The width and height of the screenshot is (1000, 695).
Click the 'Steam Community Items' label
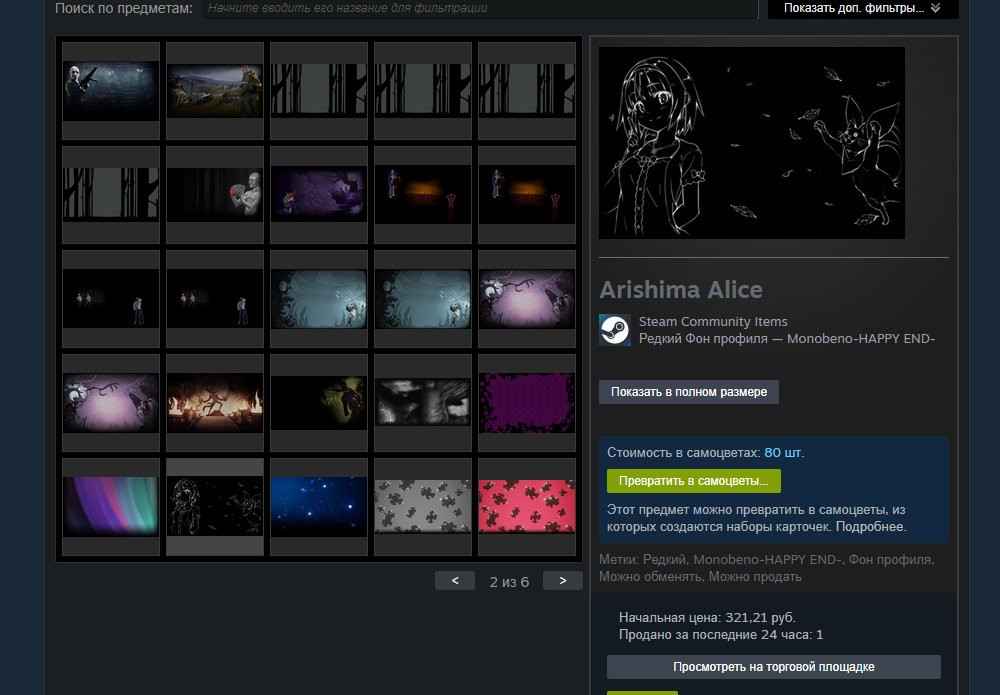tap(713, 321)
